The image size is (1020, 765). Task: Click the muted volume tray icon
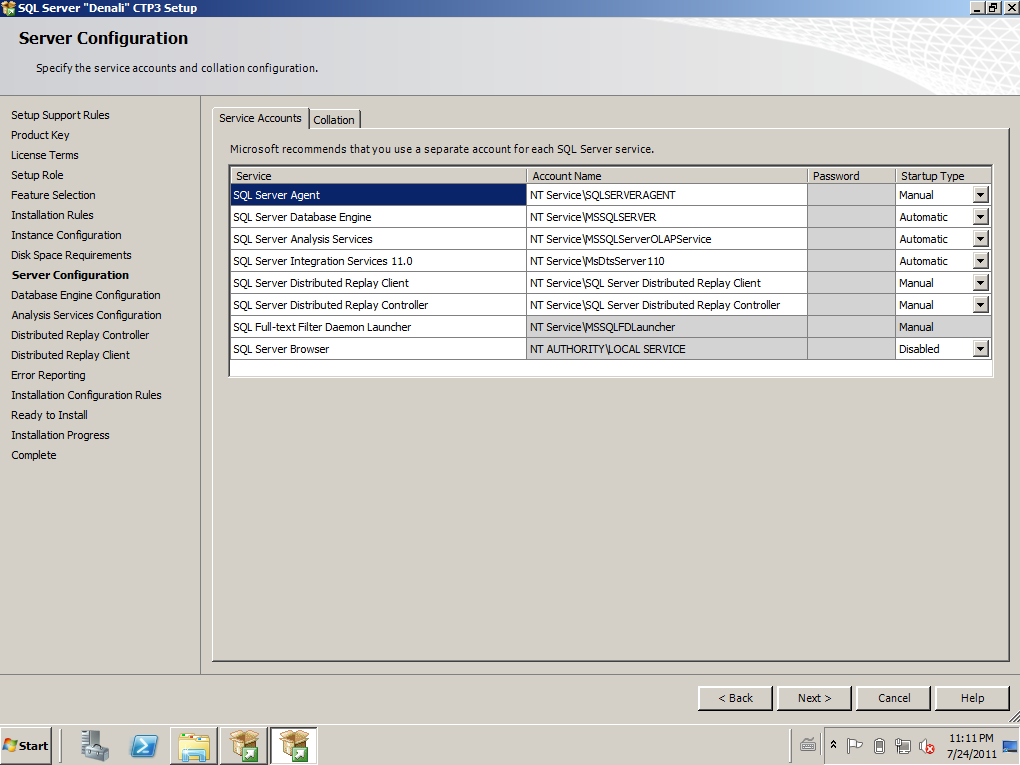(926, 745)
